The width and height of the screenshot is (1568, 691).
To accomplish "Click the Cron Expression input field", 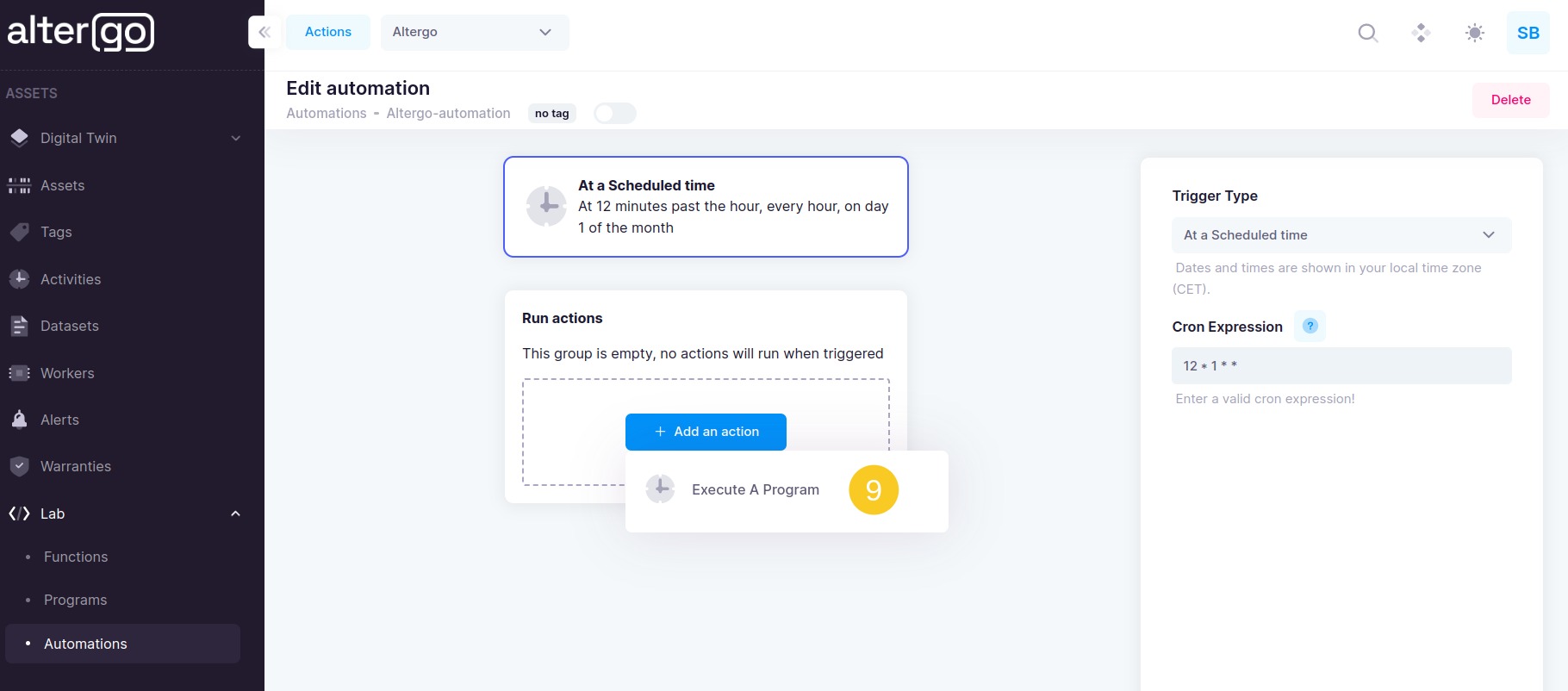I will 1341,366.
